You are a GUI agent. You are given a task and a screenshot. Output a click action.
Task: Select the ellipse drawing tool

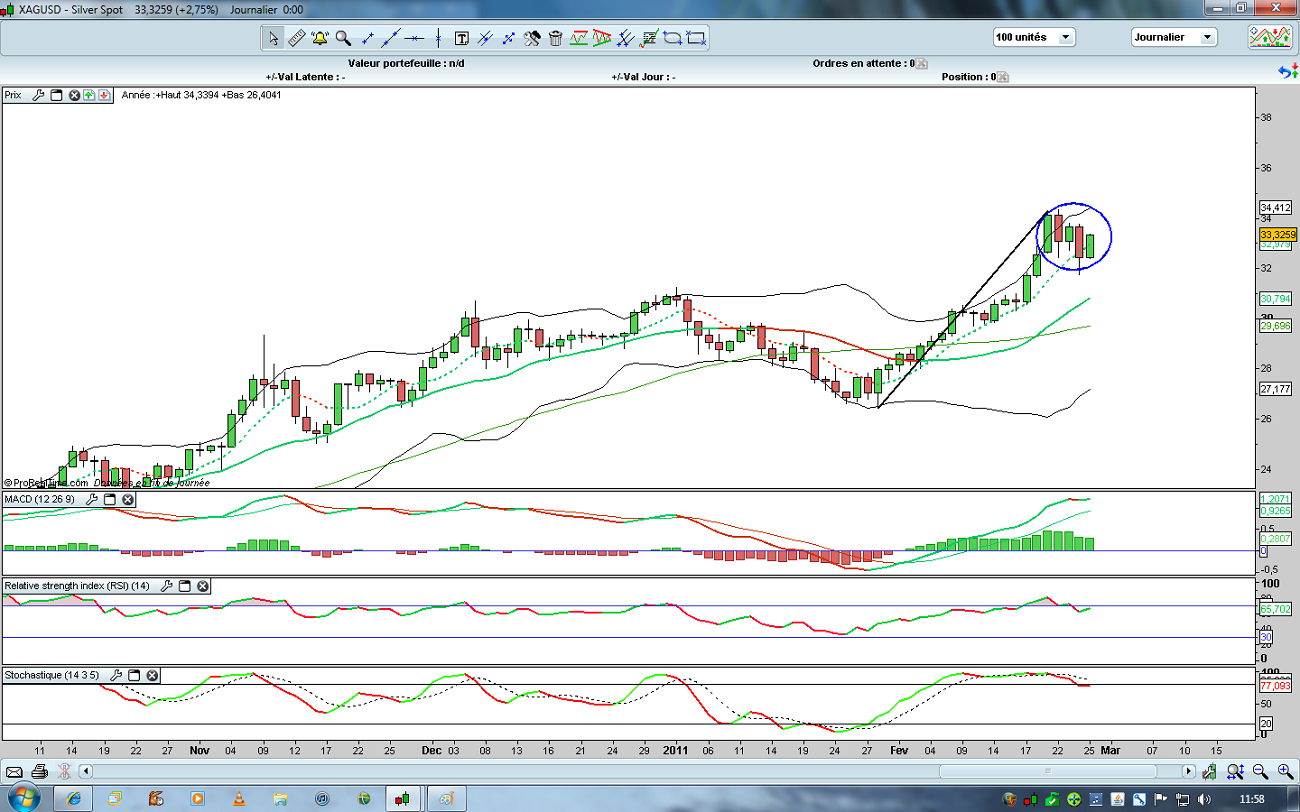[x=673, y=38]
